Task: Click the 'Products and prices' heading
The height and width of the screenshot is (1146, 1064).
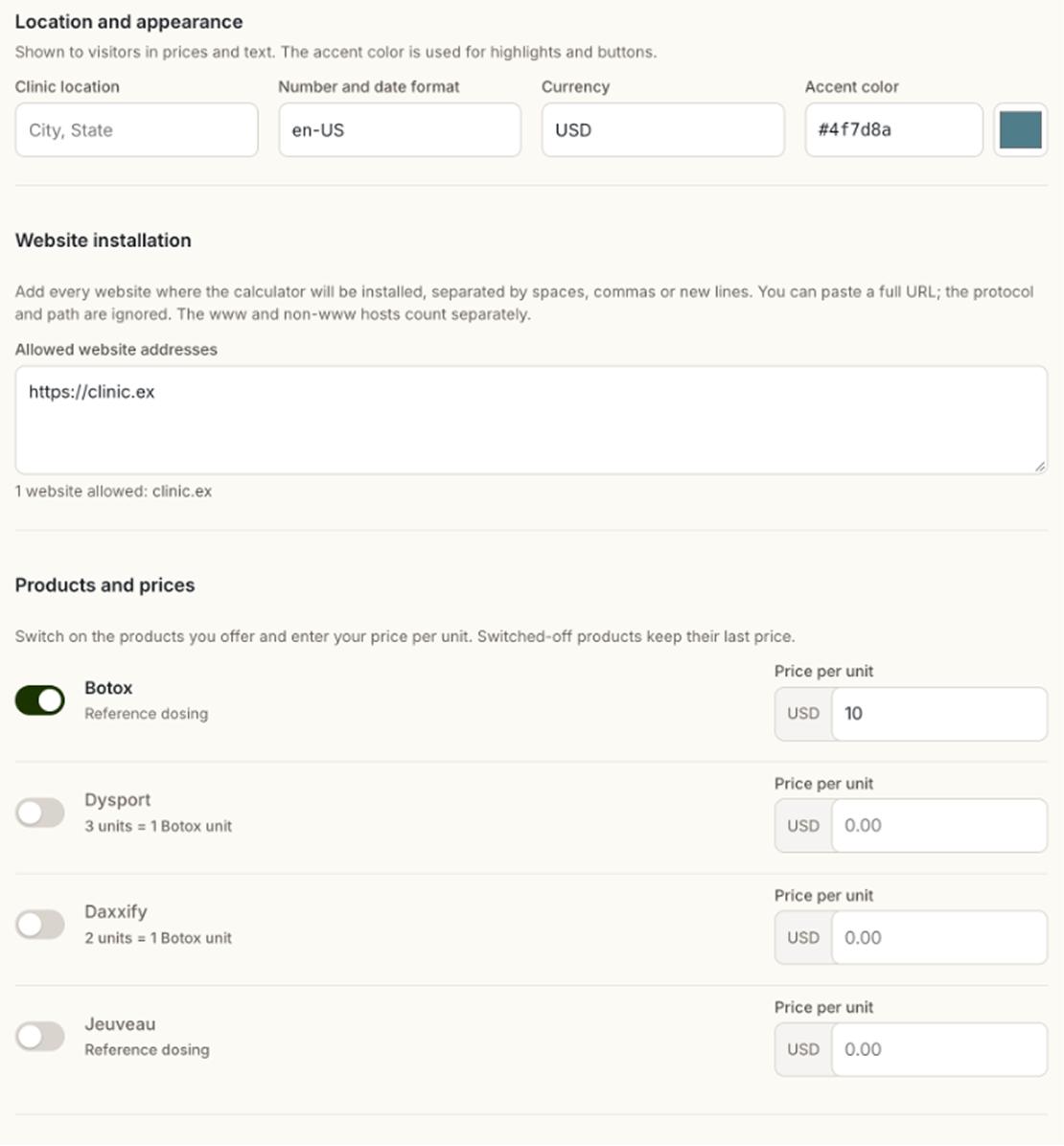Action: 104,585
